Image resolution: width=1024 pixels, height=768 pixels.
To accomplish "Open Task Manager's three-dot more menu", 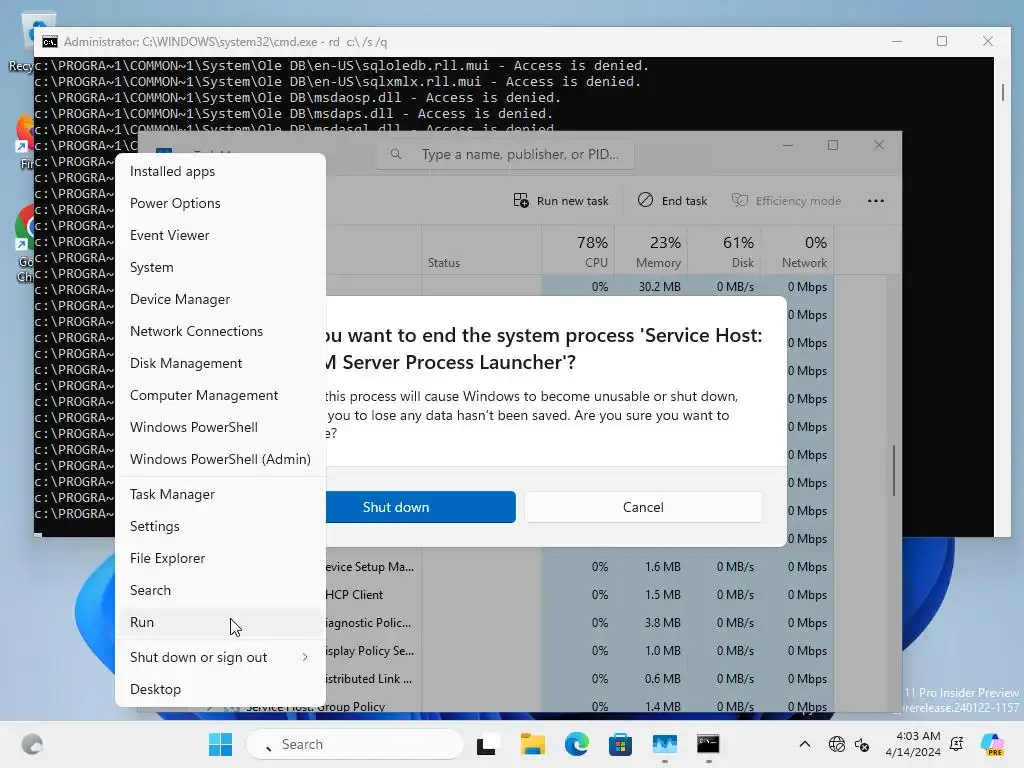I will coord(876,200).
